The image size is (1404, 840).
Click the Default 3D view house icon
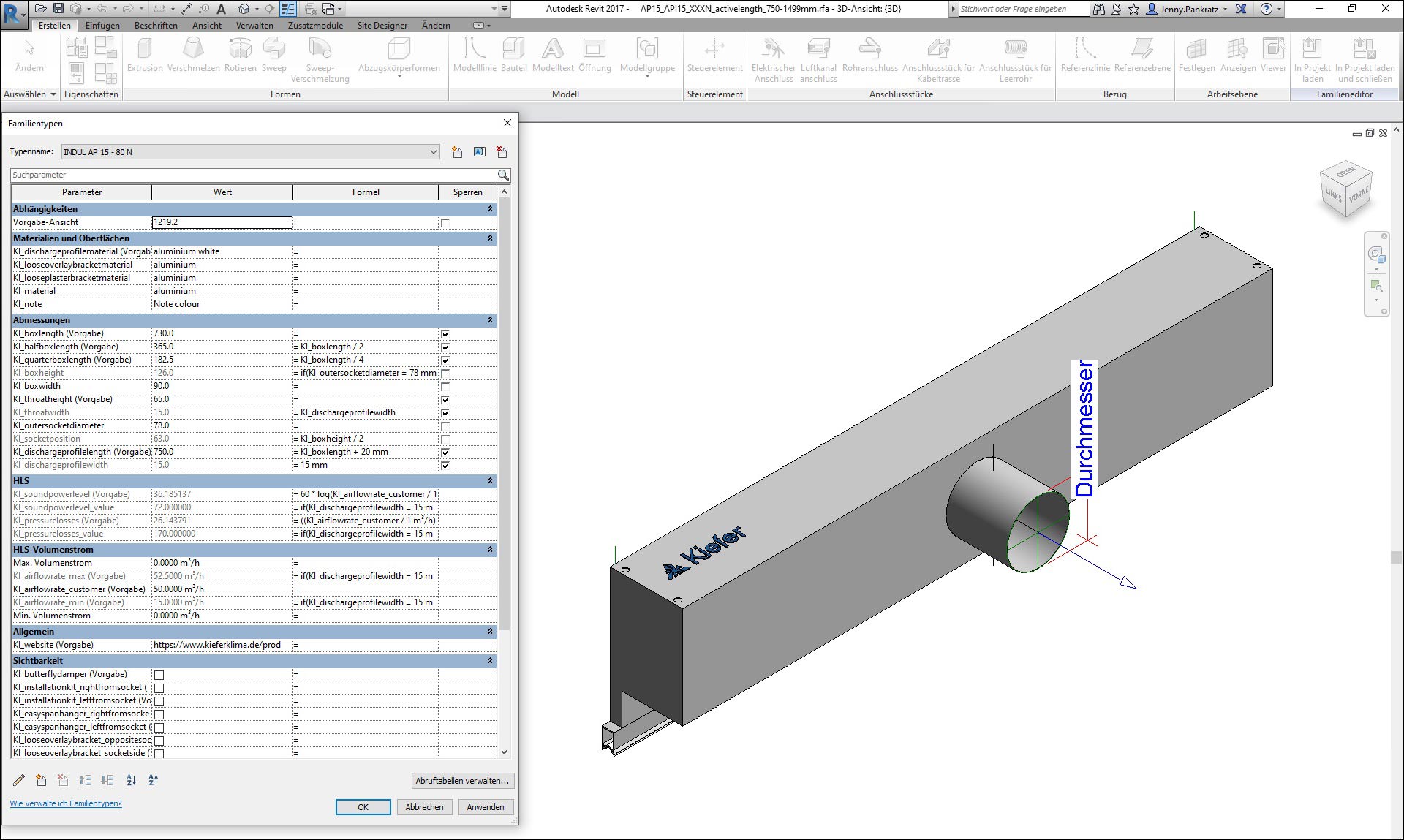[x=244, y=9]
